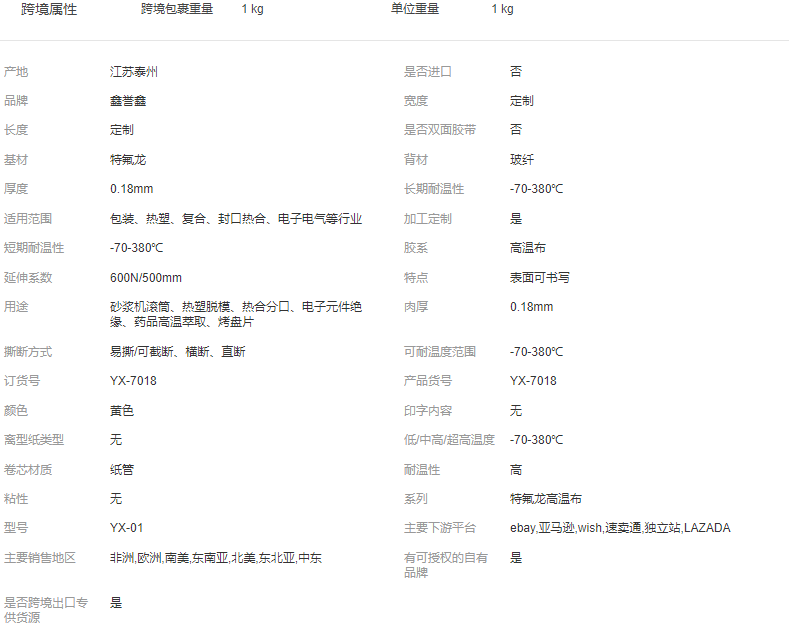Viewport: 789px width, 630px height.
Task: Click the 是否跨境出口专供货源 label
Action: 46,610
